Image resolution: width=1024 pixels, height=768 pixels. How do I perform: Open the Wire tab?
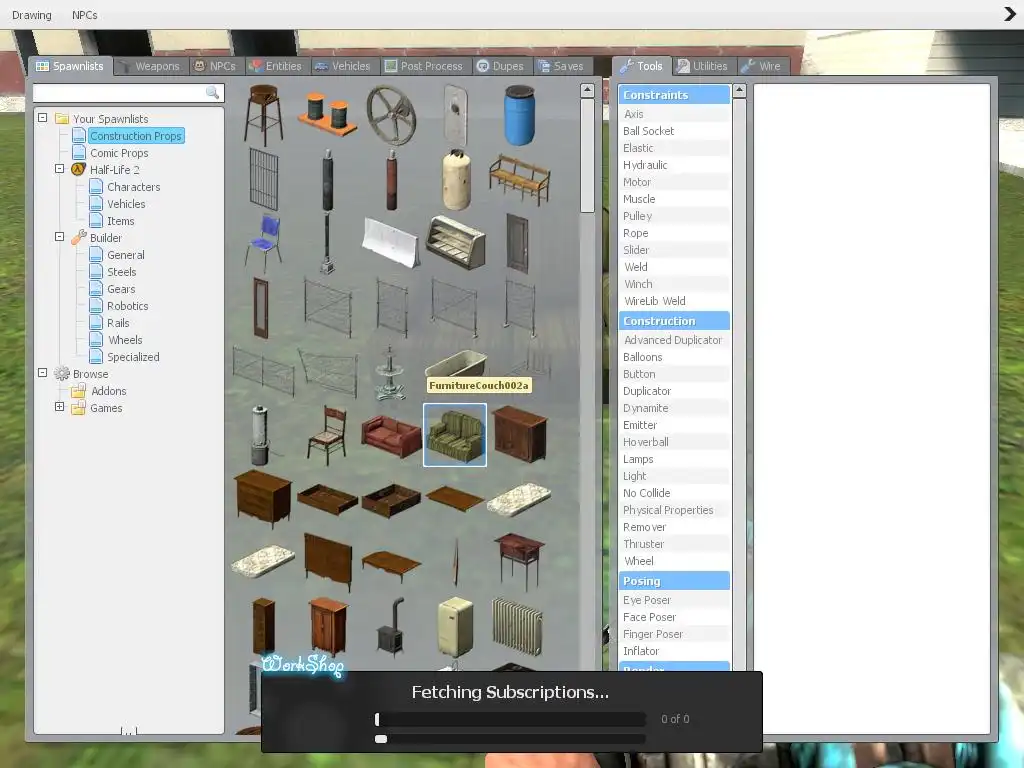[761, 66]
